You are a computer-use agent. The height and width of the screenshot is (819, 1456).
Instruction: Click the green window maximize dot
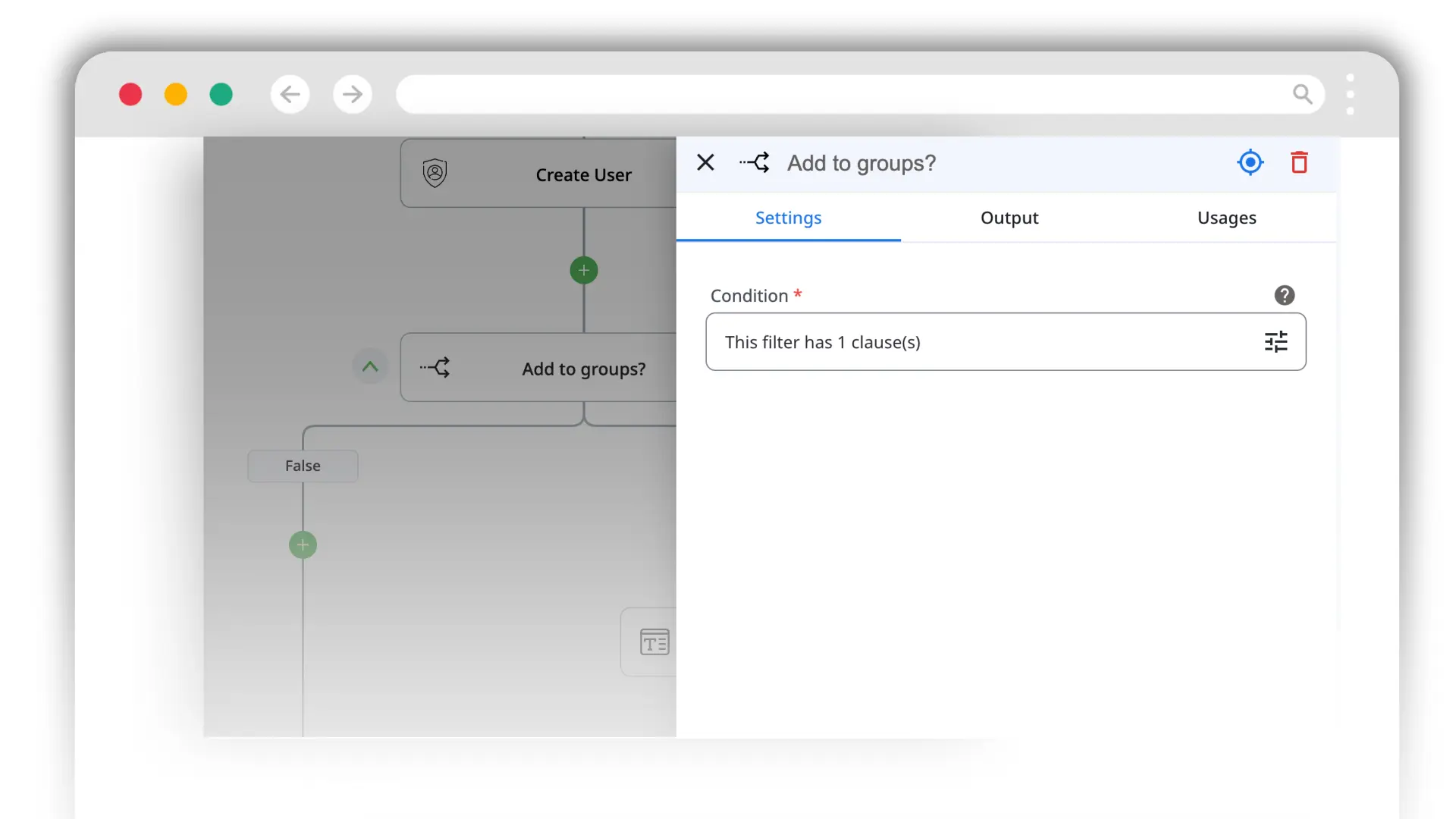point(221,94)
